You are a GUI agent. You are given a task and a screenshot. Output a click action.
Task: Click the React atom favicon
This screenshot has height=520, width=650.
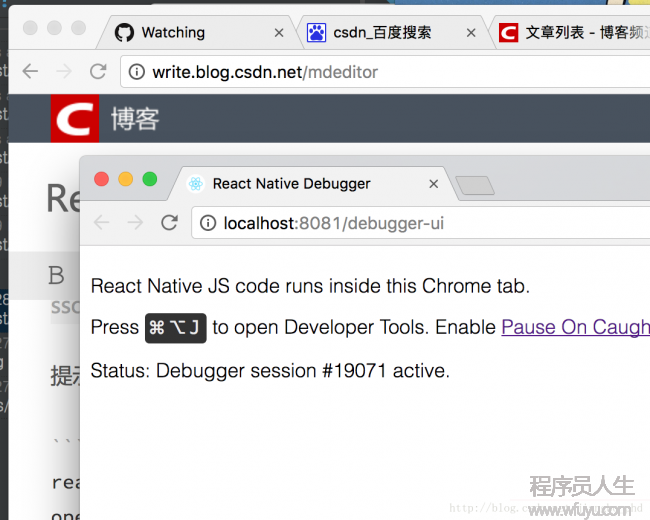(196, 183)
